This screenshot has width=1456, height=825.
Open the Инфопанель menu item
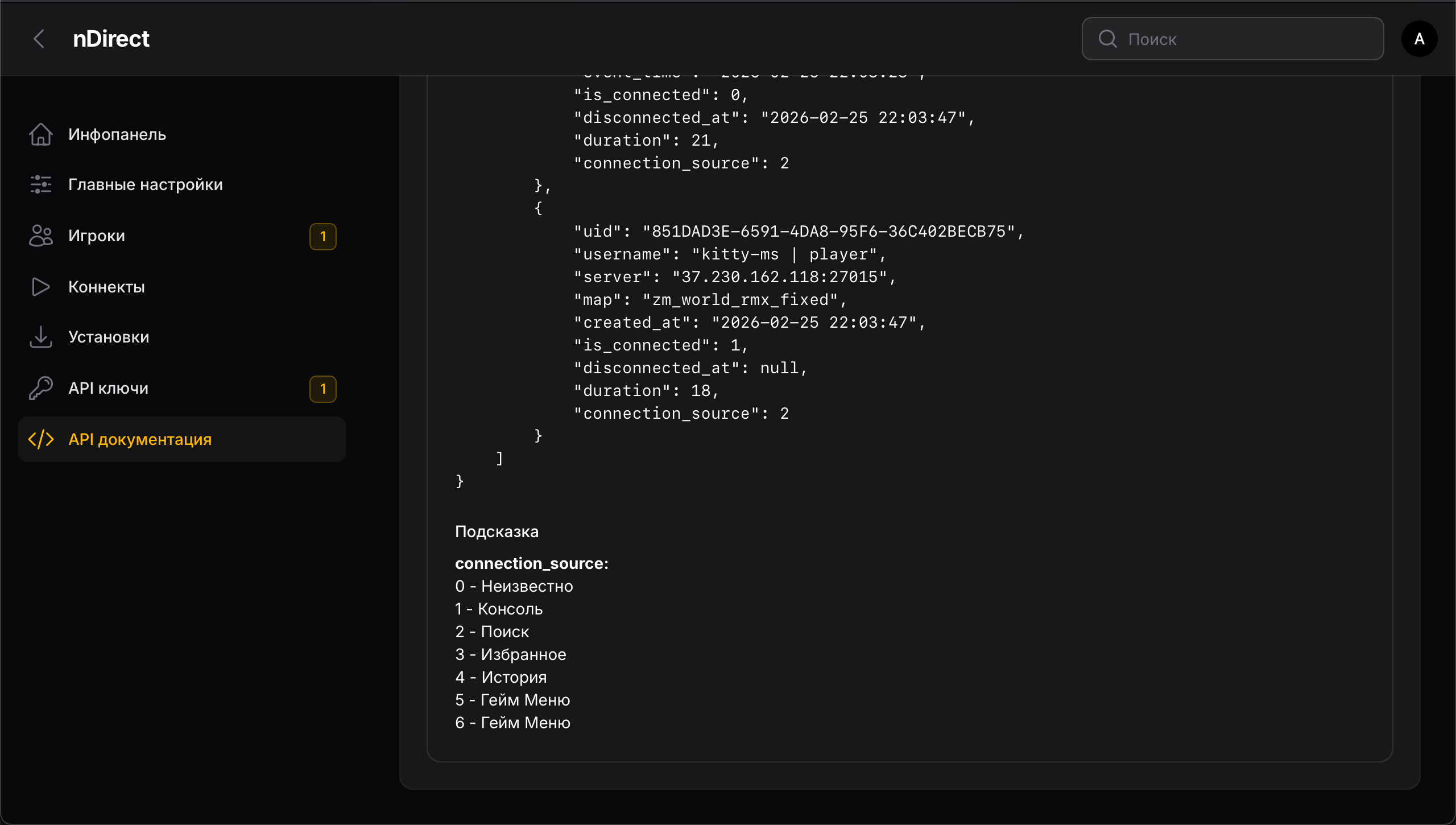tap(117, 134)
